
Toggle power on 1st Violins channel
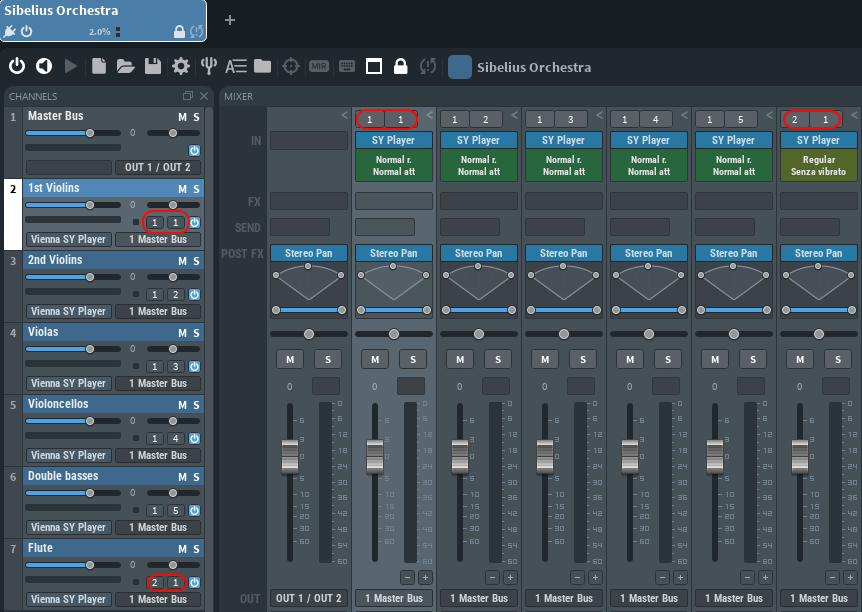pos(195,222)
